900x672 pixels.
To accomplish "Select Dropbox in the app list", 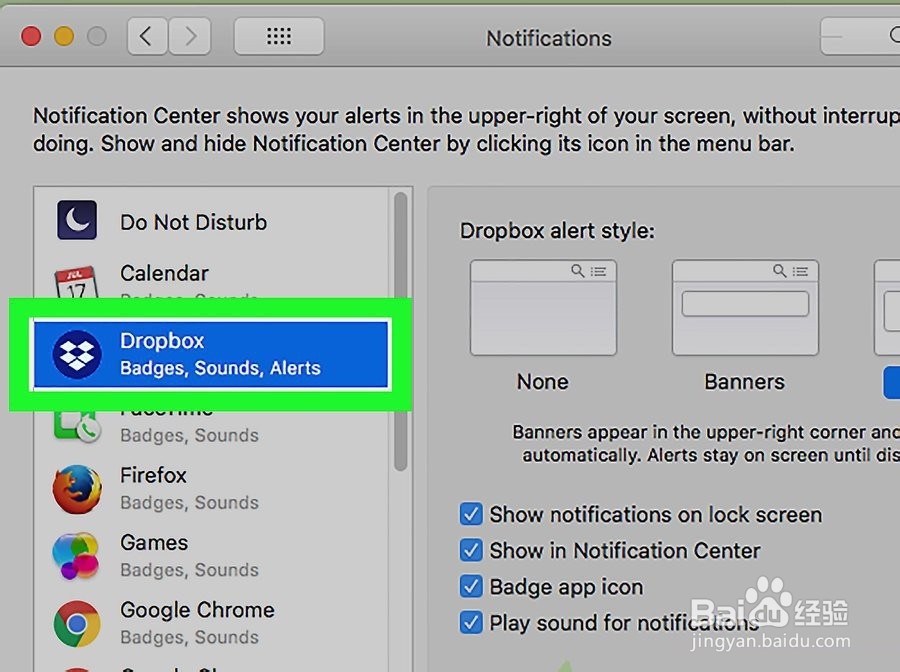I will pos(211,354).
